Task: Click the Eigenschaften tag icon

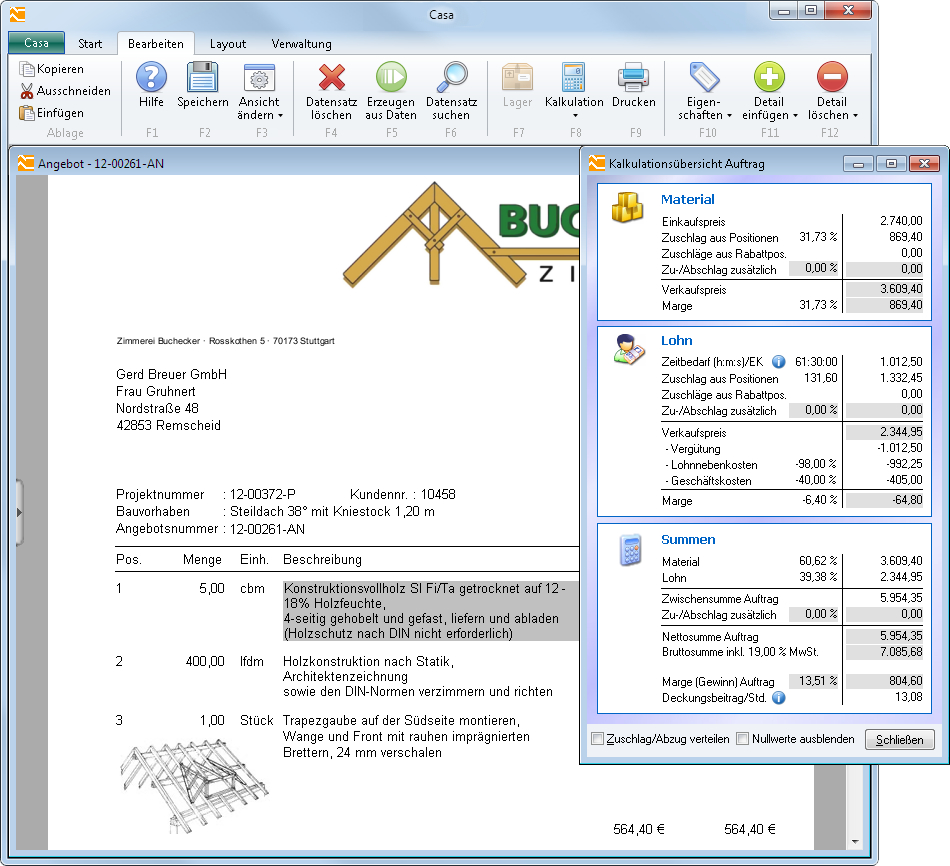Action: 705,77
